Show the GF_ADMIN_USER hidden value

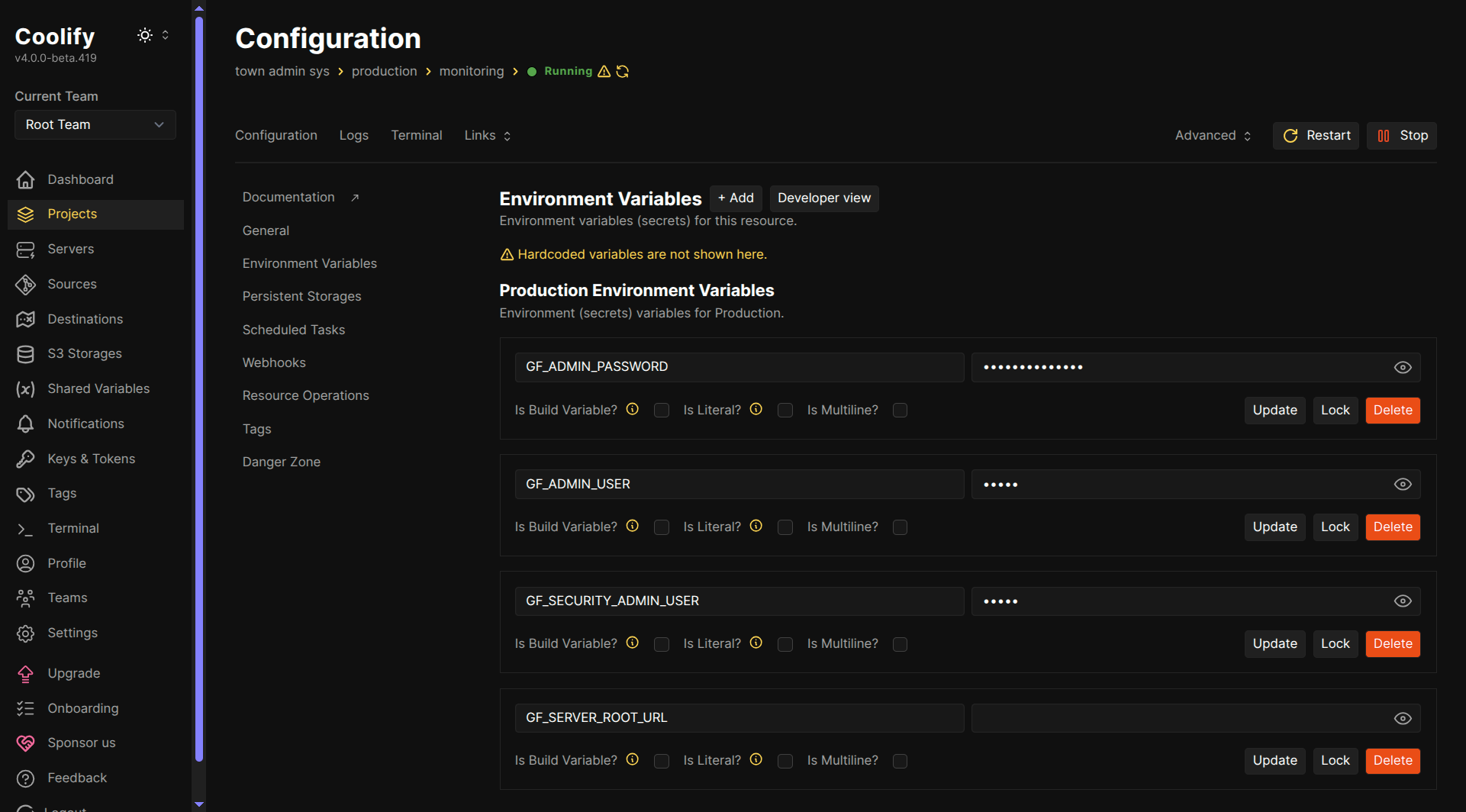(x=1403, y=483)
